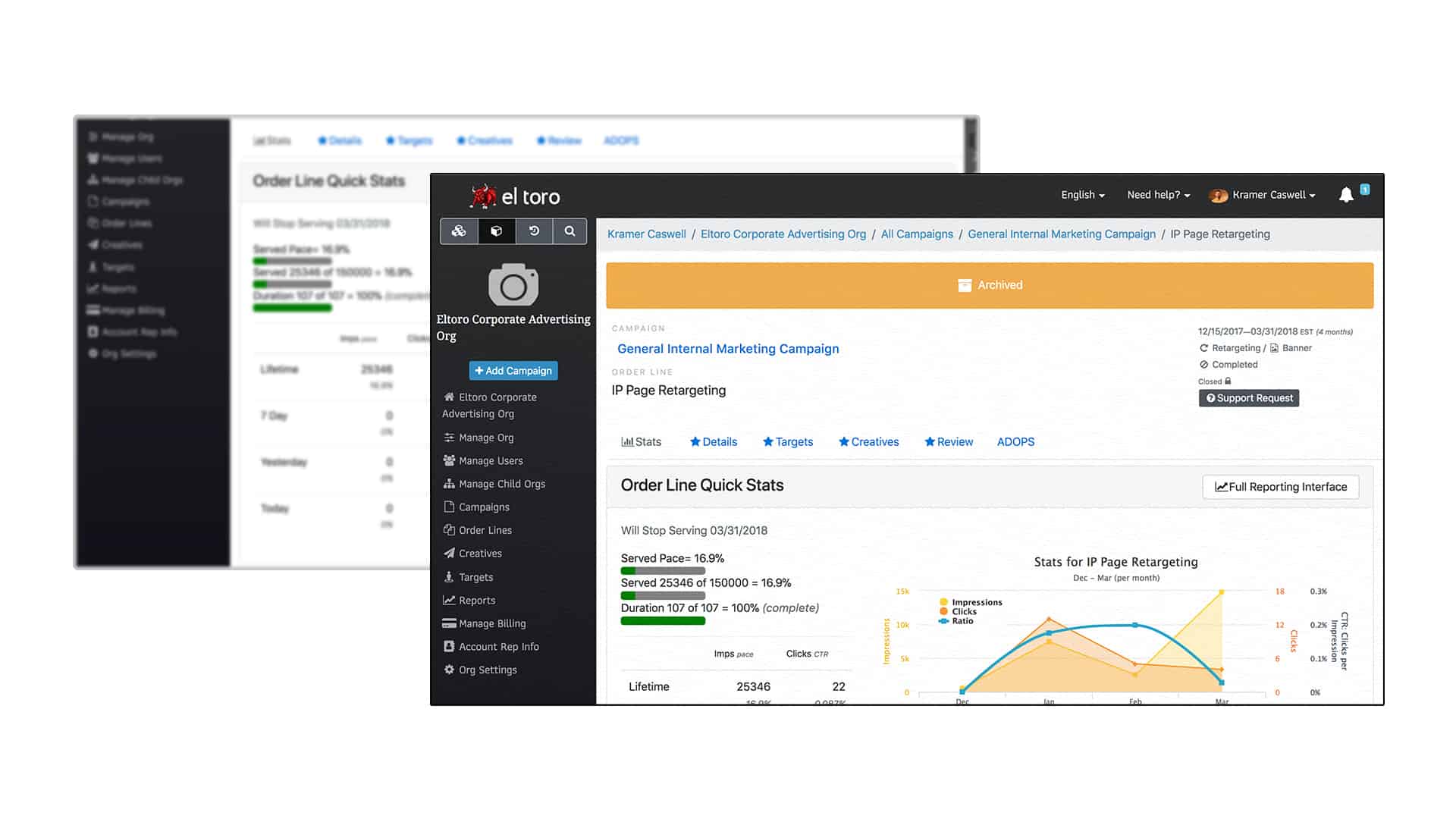Click All Campaigns breadcrumb link
1456x819 pixels.
917,234
